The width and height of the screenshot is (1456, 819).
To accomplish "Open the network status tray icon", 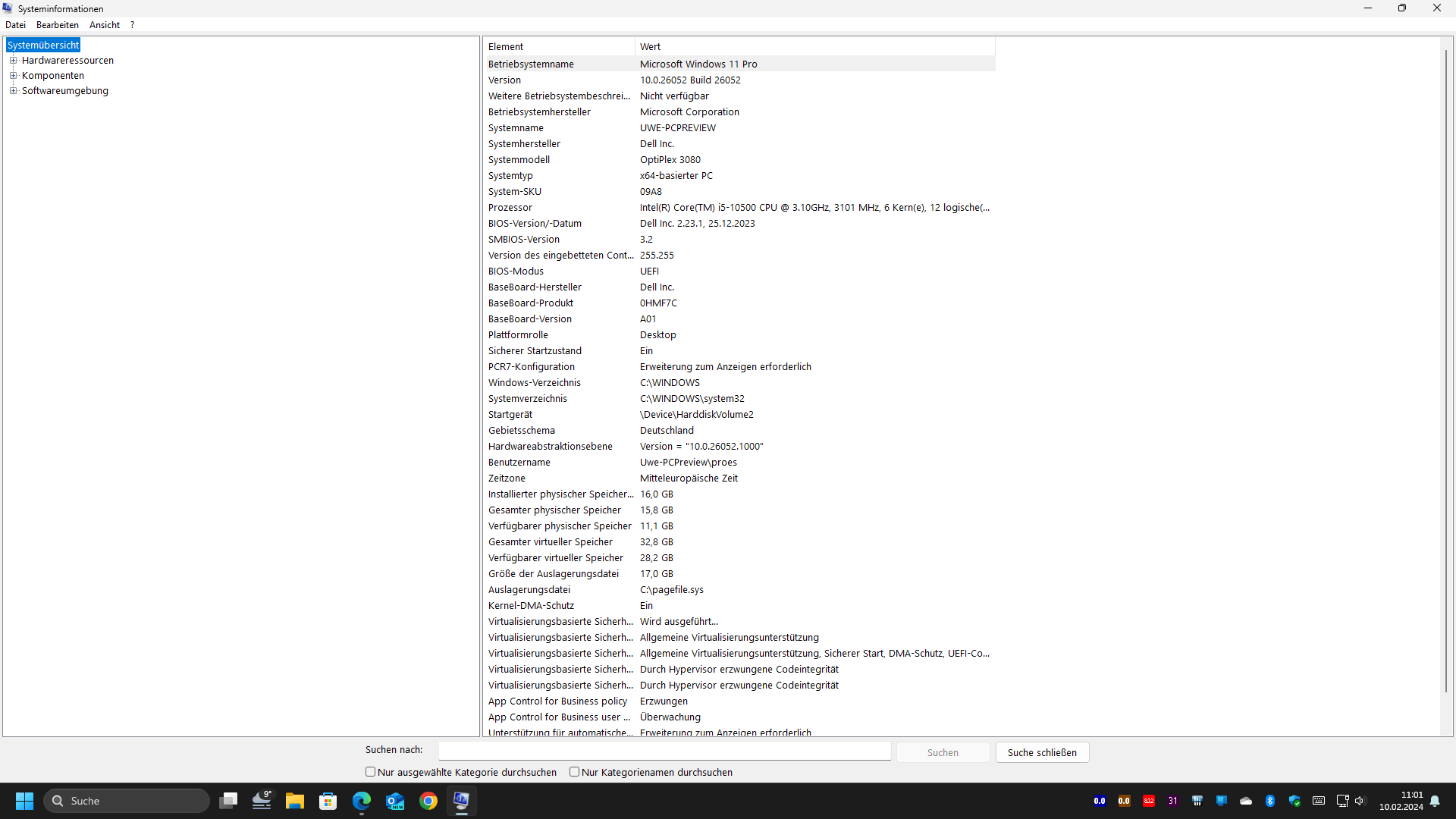I will 1342,801.
